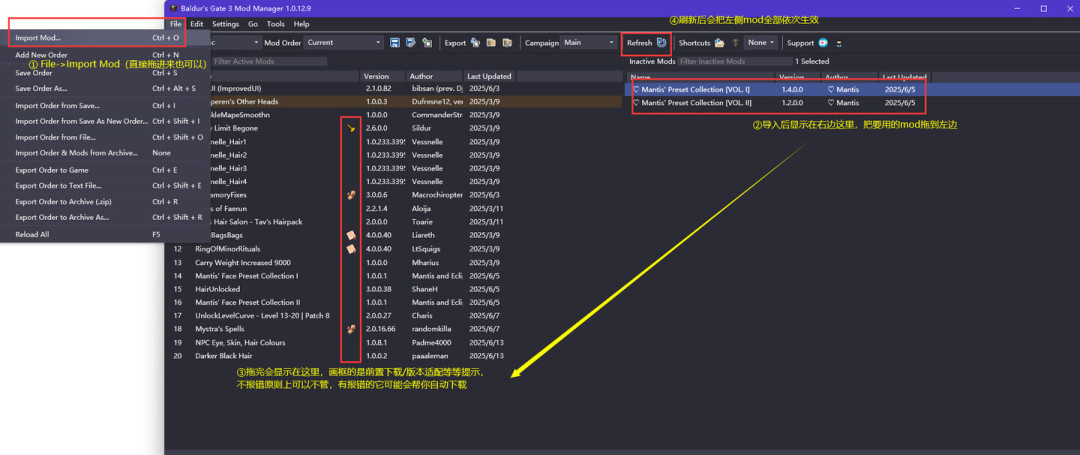
Task: Click the Save Order disk icon
Action: (395, 43)
